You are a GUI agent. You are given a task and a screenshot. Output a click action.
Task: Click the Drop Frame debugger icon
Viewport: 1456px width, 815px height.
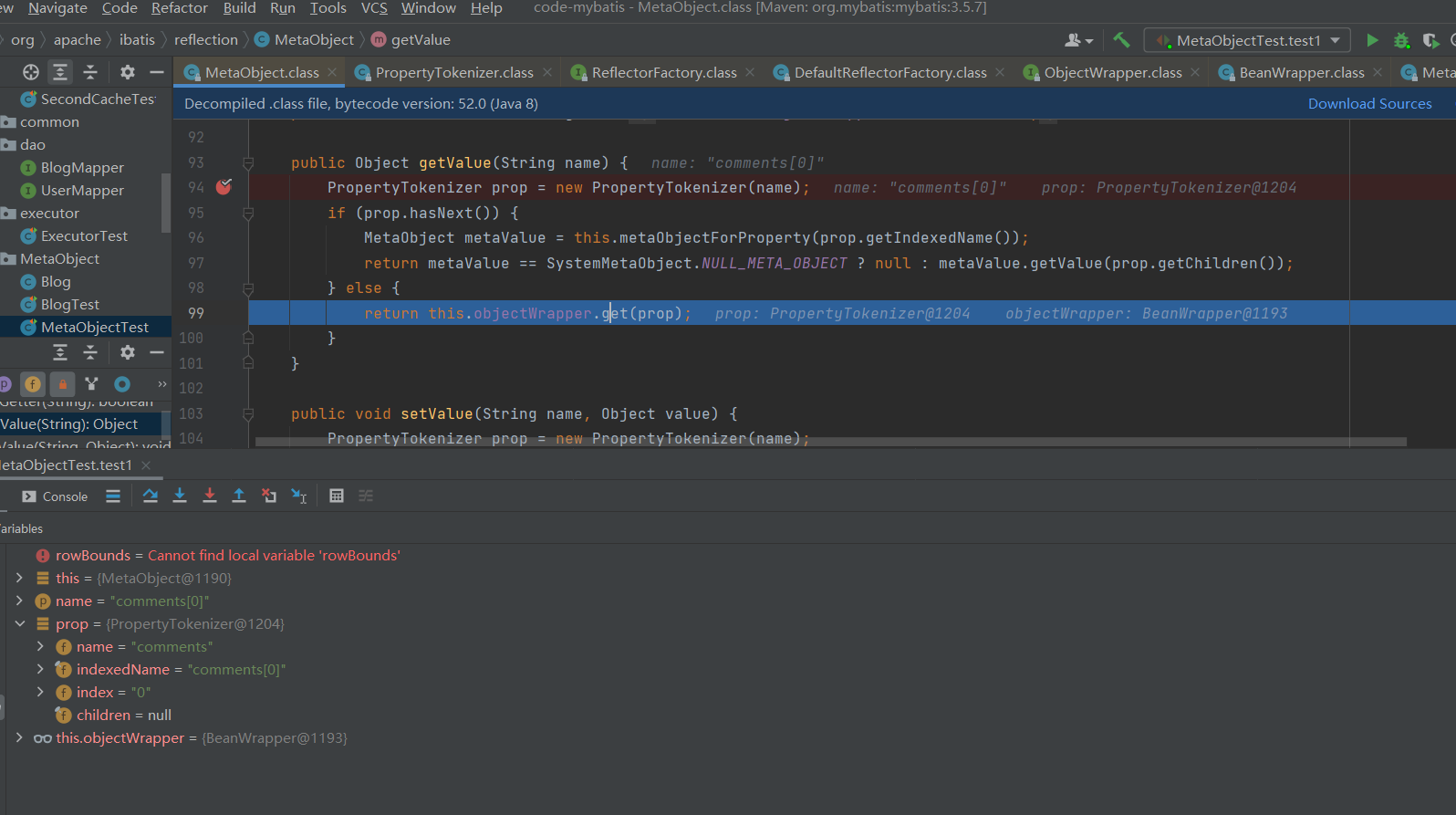tap(269, 496)
